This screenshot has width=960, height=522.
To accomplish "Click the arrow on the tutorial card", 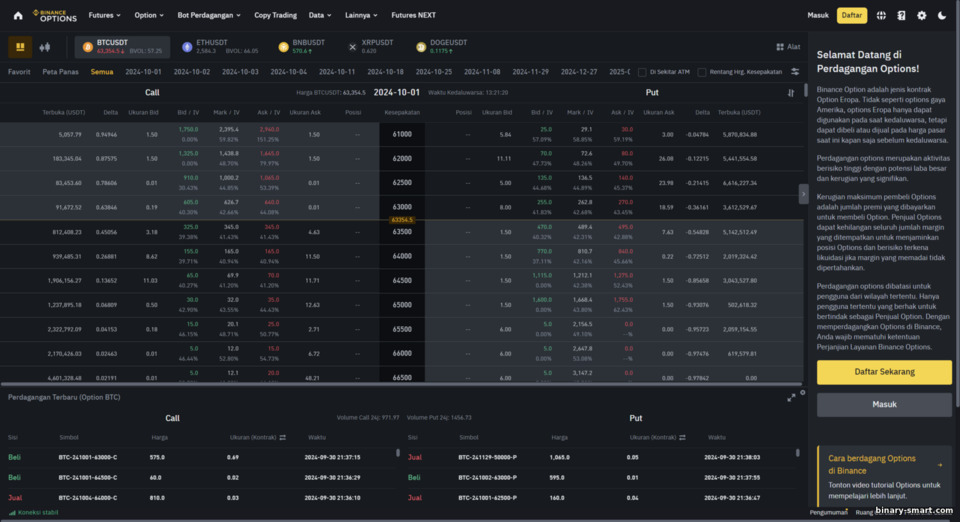I will (x=940, y=465).
